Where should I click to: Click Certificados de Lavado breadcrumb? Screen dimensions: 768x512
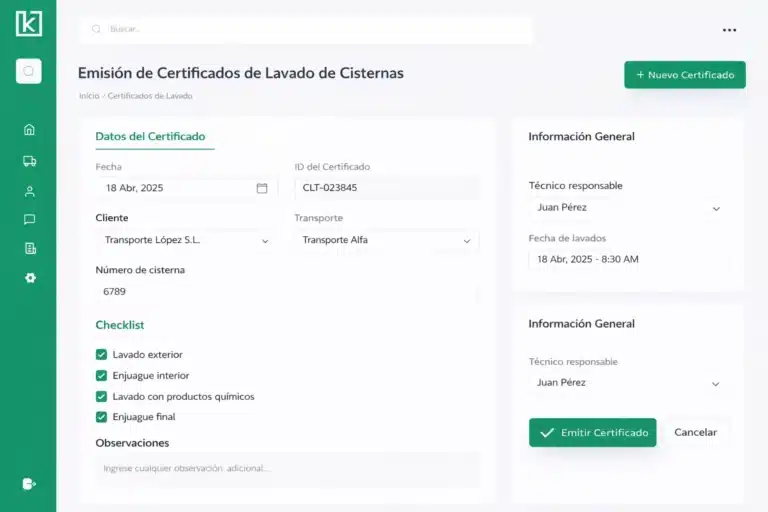150,96
